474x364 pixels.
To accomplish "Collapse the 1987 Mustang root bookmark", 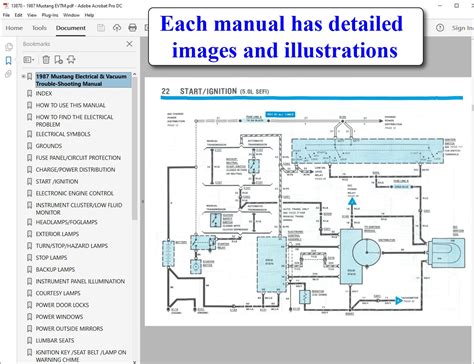I will click(23, 77).
